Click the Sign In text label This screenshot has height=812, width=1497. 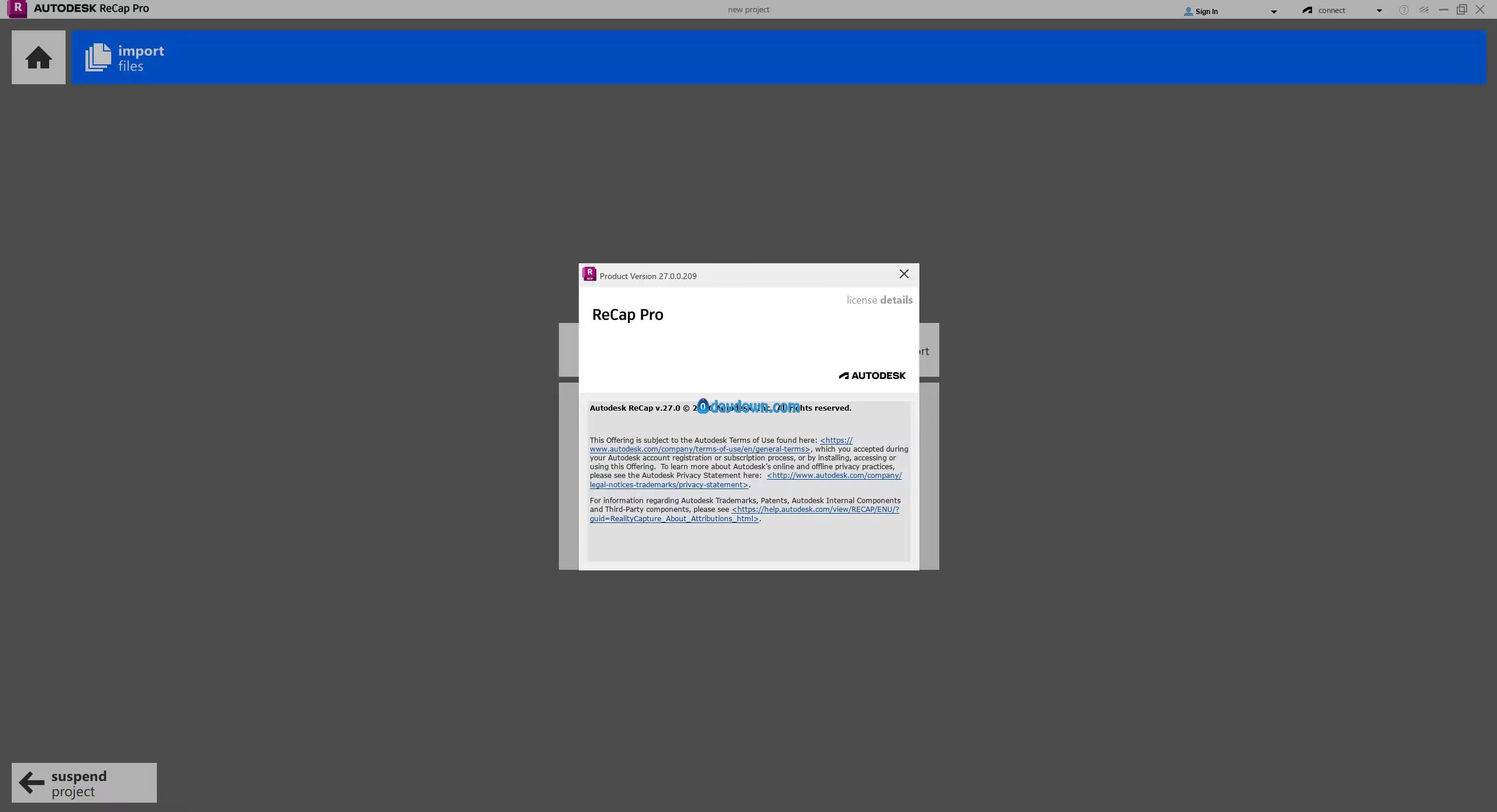1206,11
